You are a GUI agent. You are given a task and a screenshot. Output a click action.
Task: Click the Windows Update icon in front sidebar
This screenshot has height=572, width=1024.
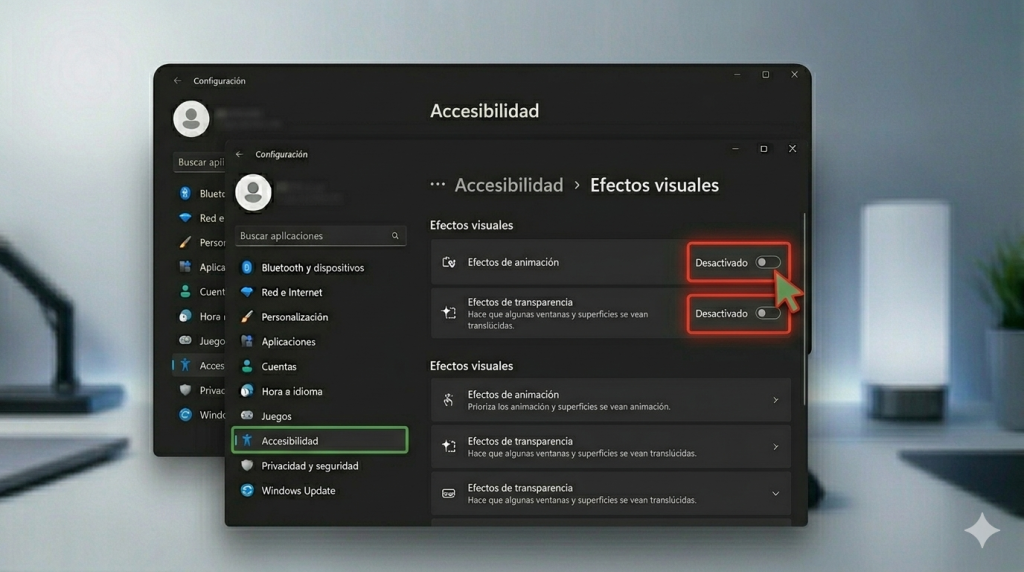(x=247, y=490)
